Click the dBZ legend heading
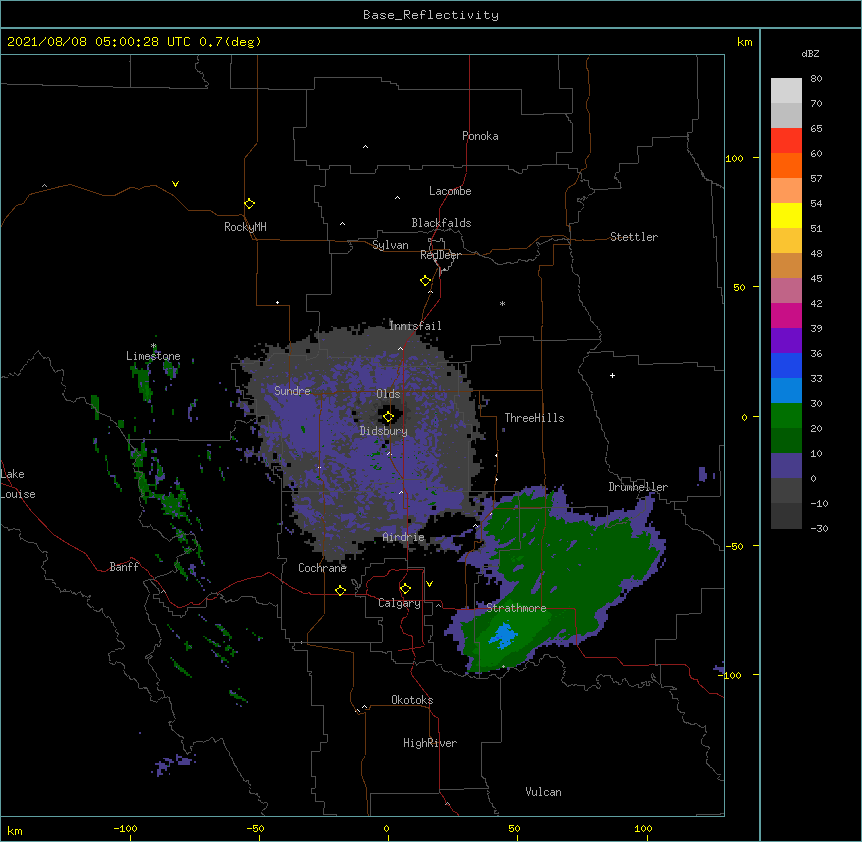This screenshot has width=862, height=842. point(810,53)
